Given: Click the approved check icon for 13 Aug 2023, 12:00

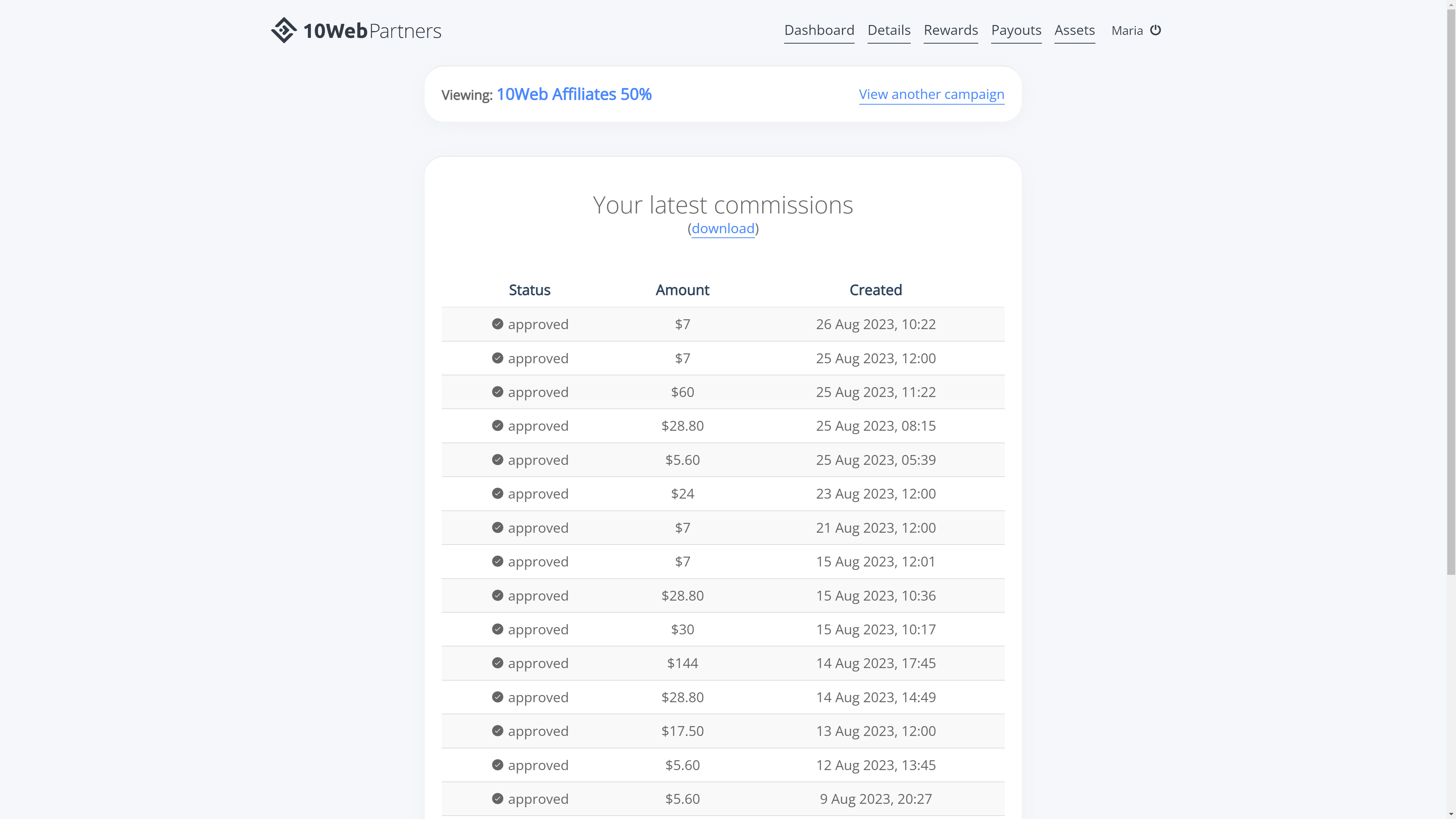Looking at the screenshot, I should click(x=497, y=731).
